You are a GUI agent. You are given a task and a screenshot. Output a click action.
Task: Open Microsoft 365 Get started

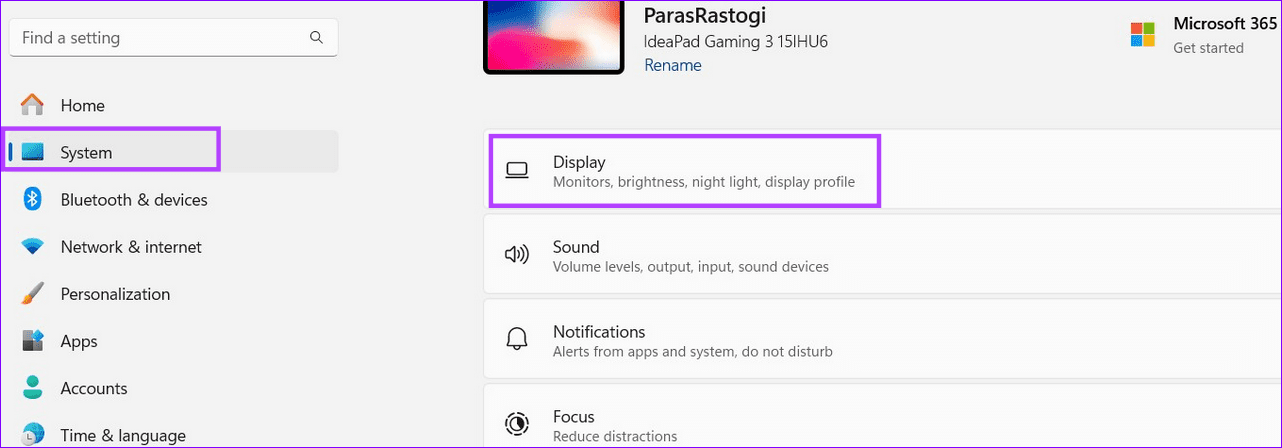click(1209, 48)
